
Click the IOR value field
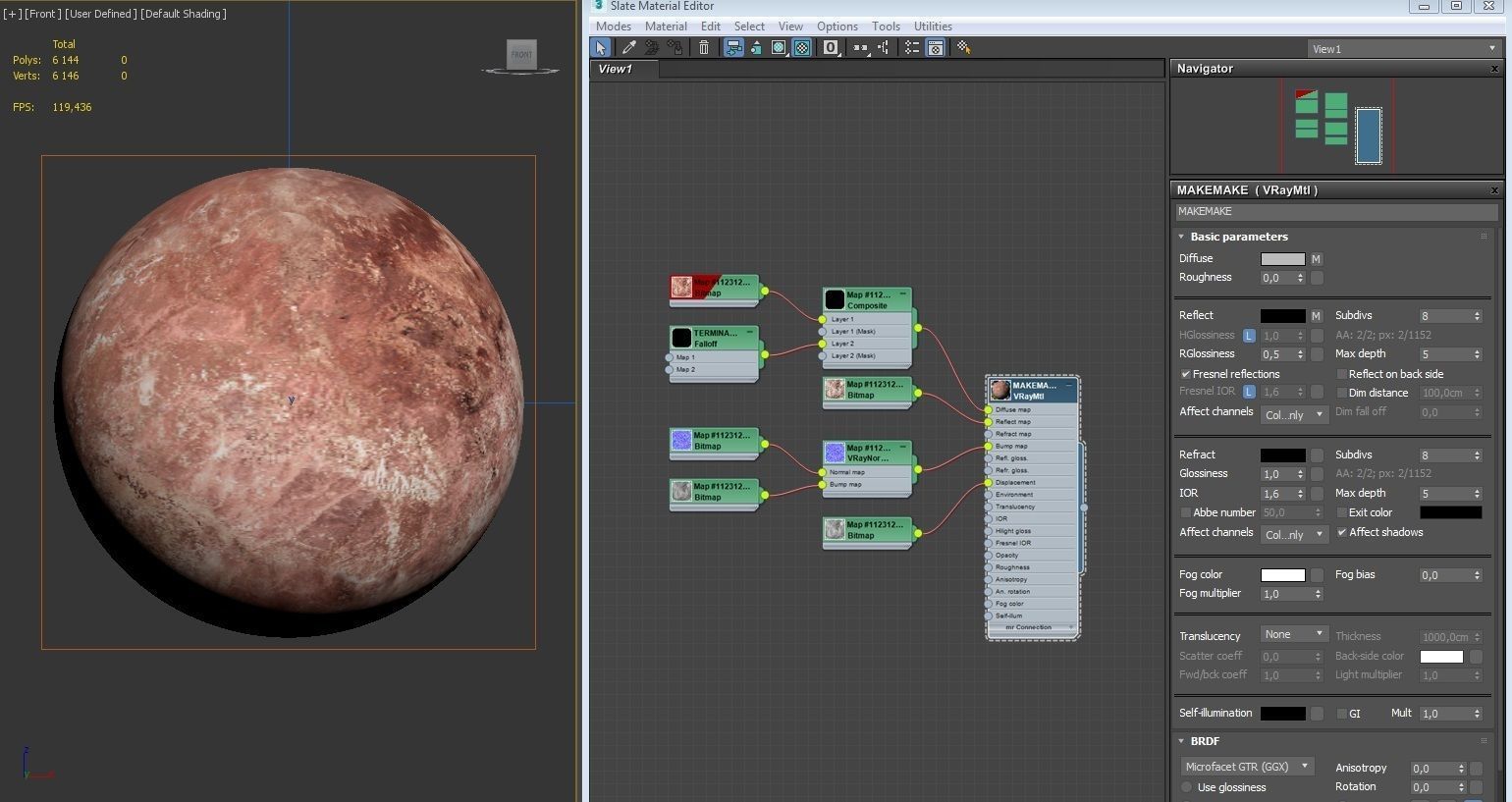(1276, 494)
